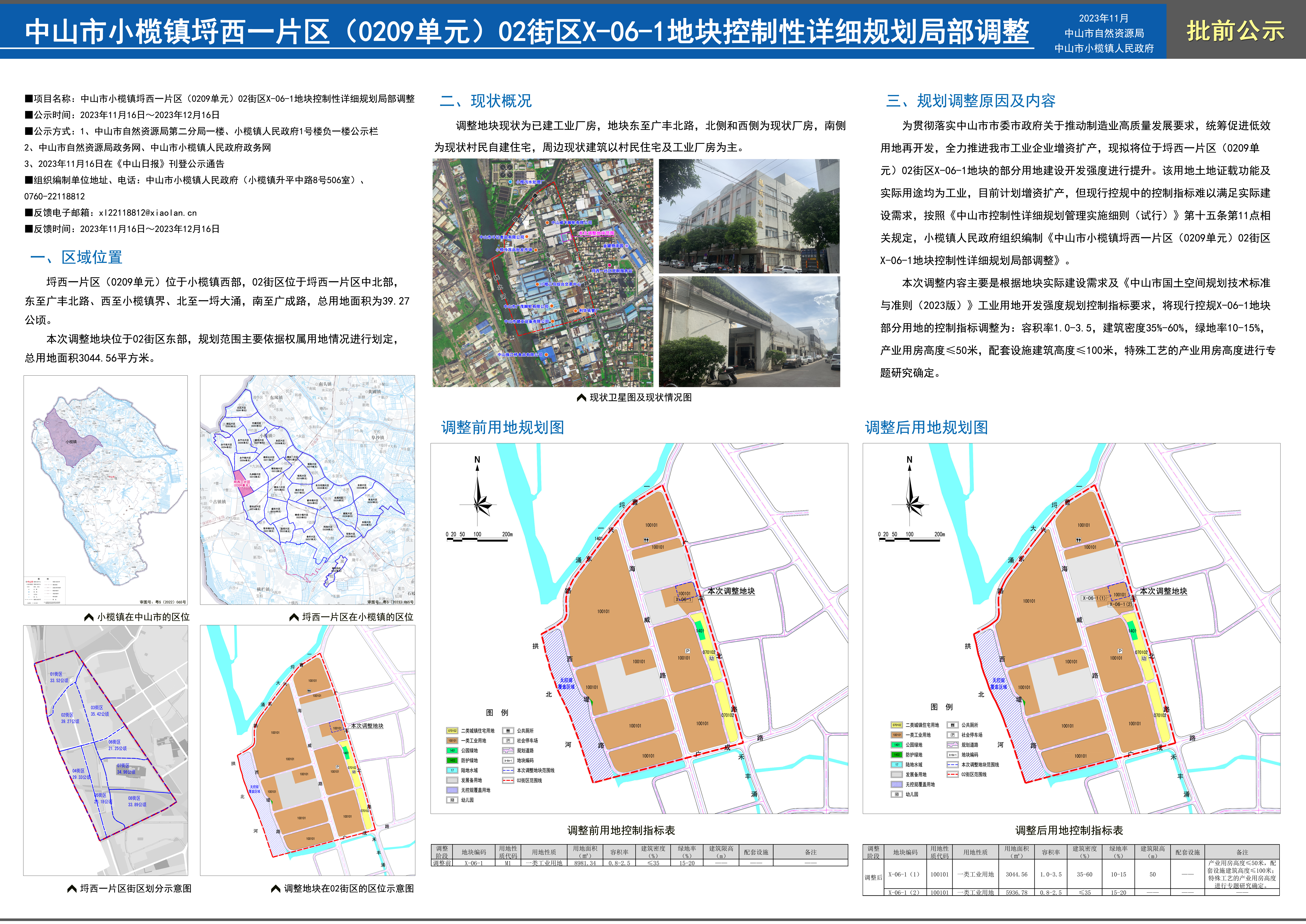Click the triangle marker before 小榄镇在中山市的区位 caption
The height and width of the screenshot is (924, 1306).
[x=89, y=617]
